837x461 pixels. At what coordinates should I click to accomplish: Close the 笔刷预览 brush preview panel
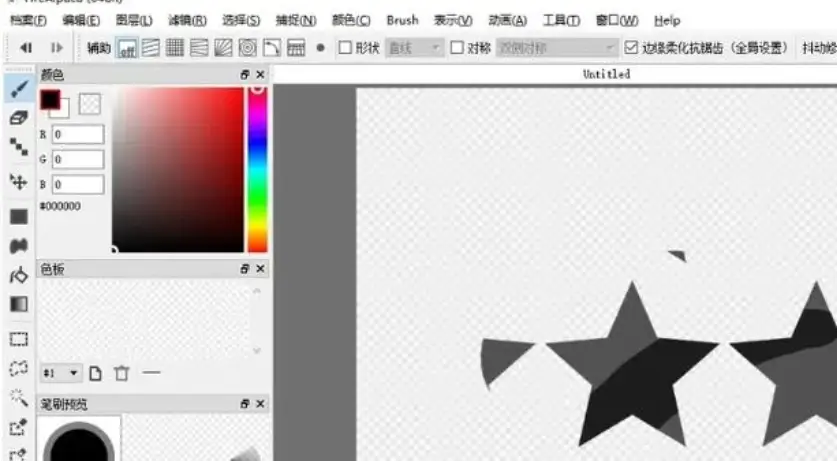pyautogui.click(x=260, y=404)
